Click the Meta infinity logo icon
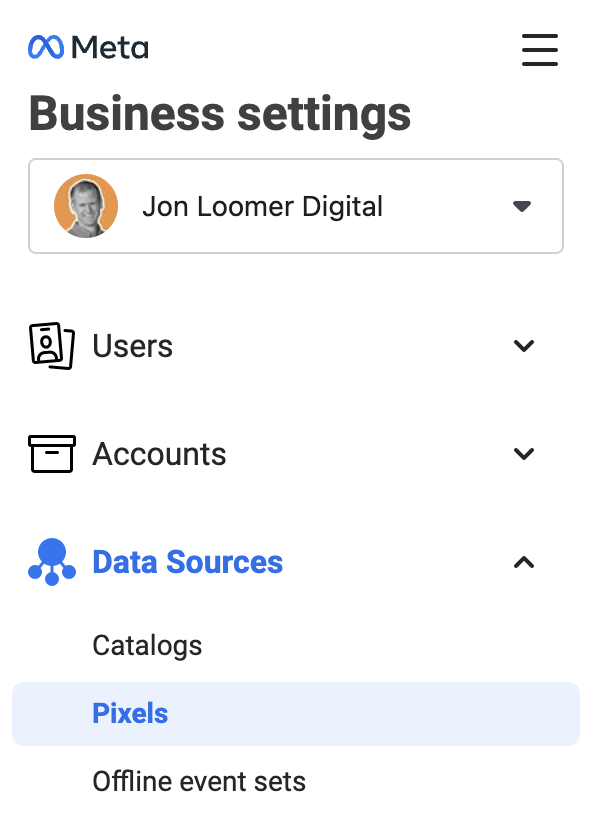592x826 pixels. click(46, 47)
